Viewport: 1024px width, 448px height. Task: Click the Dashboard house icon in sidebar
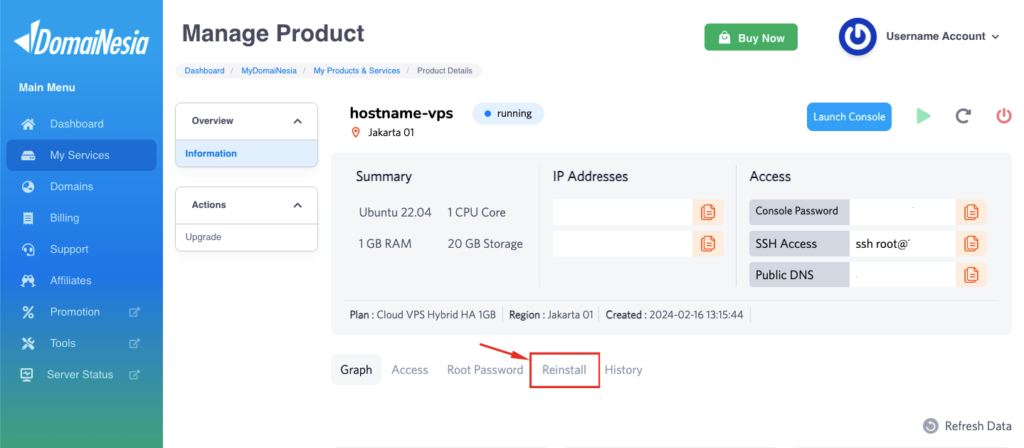pyautogui.click(x=28, y=124)
